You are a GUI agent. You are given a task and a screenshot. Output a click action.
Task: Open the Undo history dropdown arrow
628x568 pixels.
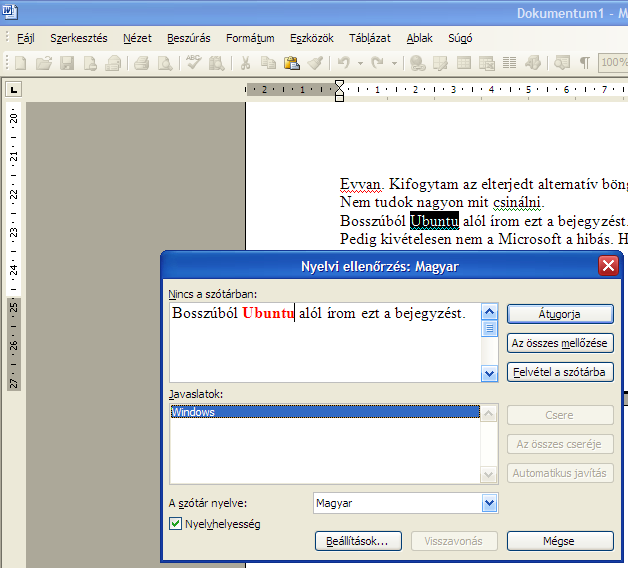pos(360,63)
